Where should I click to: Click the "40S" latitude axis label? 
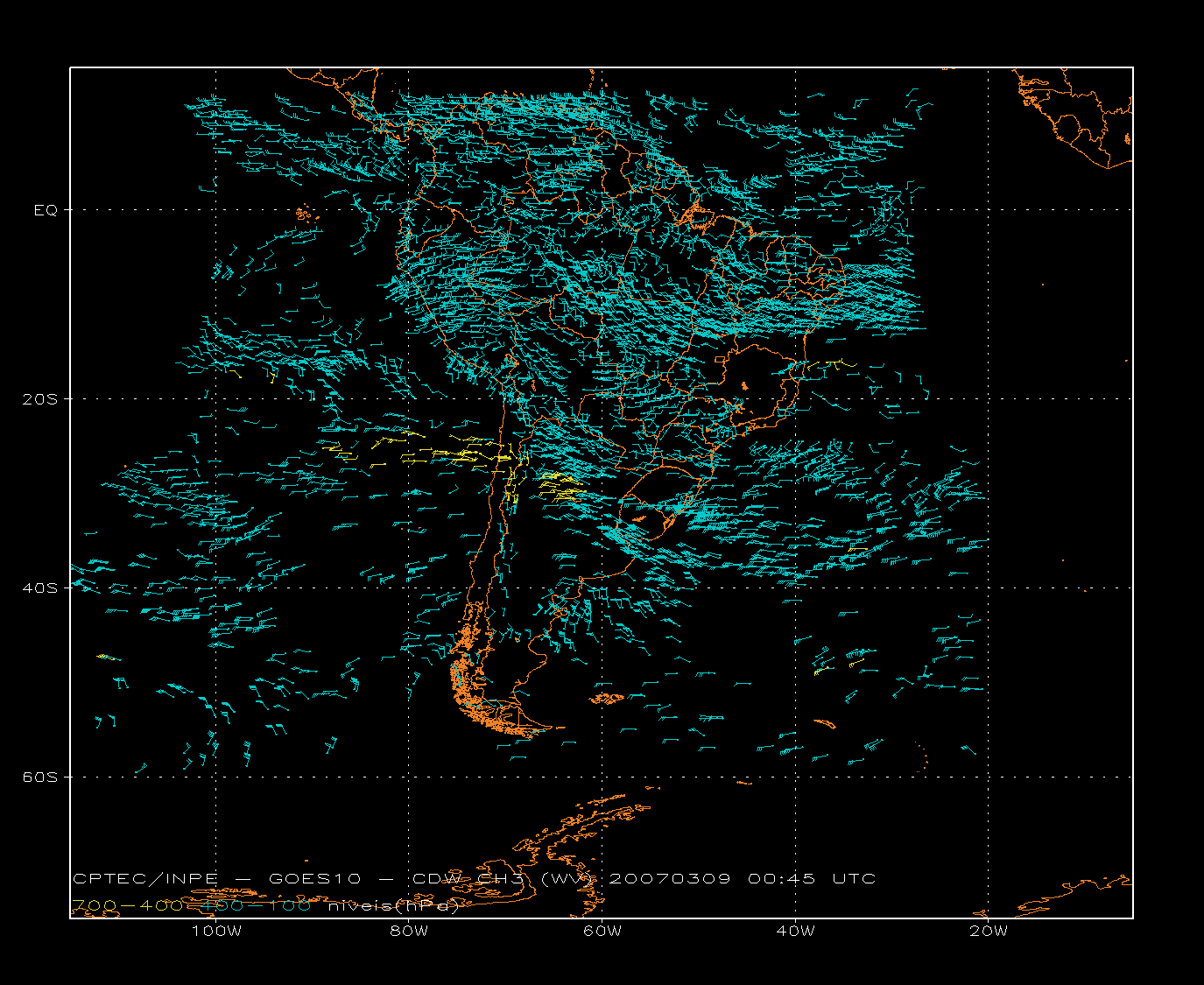click(39, 588)
